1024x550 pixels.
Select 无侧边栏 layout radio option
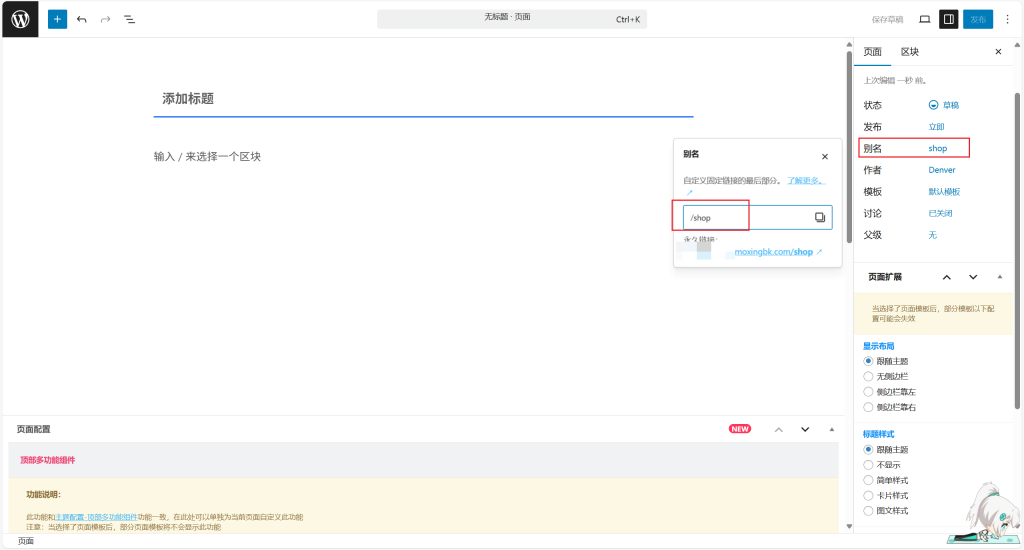pos(868,376)
